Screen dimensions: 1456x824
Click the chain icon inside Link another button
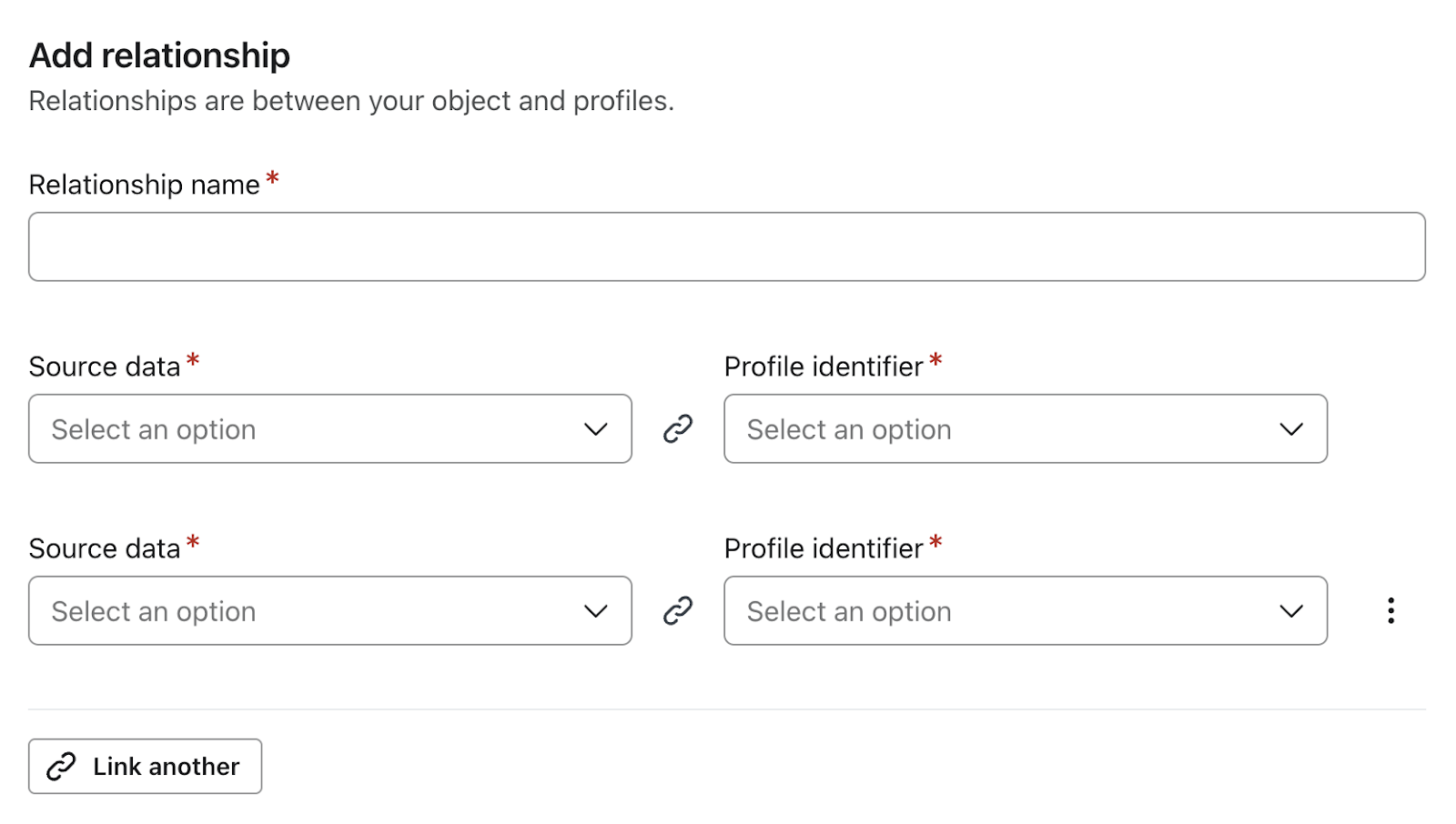tap(61, 767)
